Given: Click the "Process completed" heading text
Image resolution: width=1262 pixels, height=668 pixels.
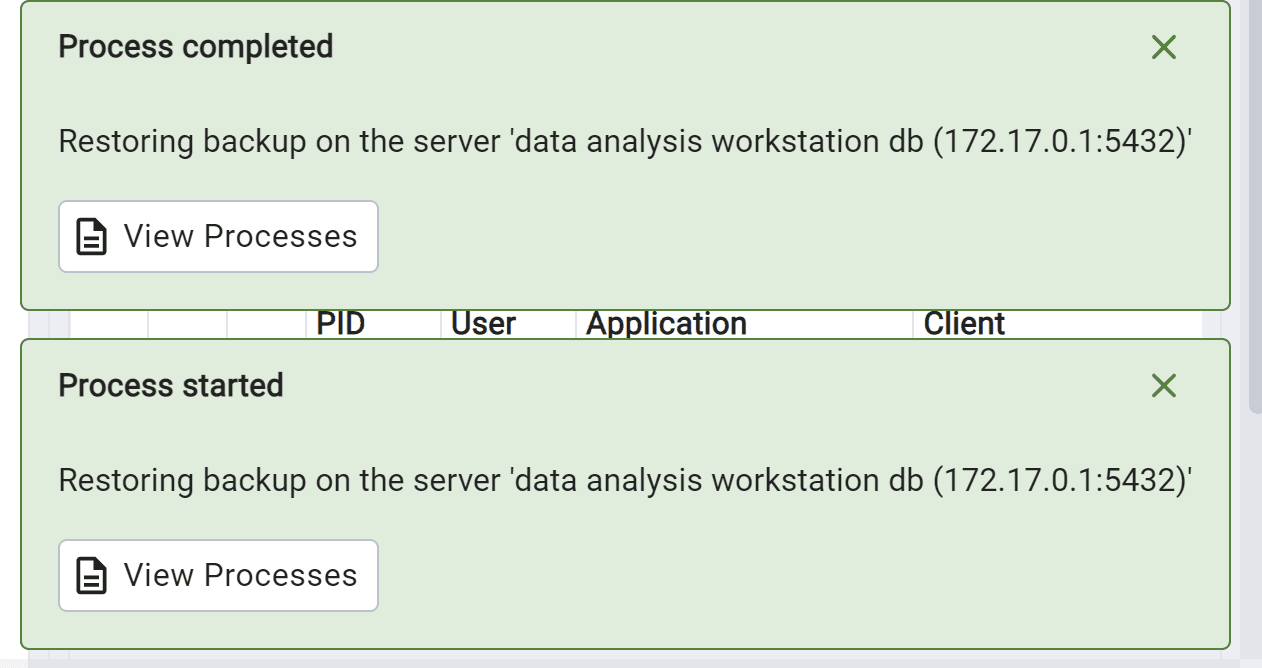Looking at the screenshot, I should click(x=196, y=47).
